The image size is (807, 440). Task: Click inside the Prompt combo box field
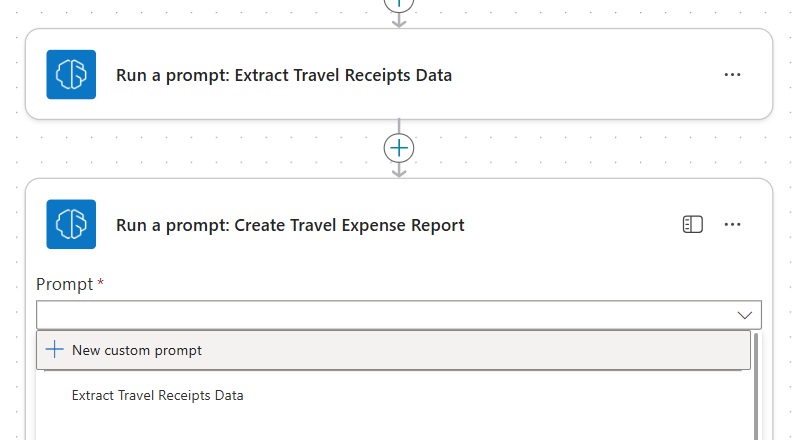[380, 315]
